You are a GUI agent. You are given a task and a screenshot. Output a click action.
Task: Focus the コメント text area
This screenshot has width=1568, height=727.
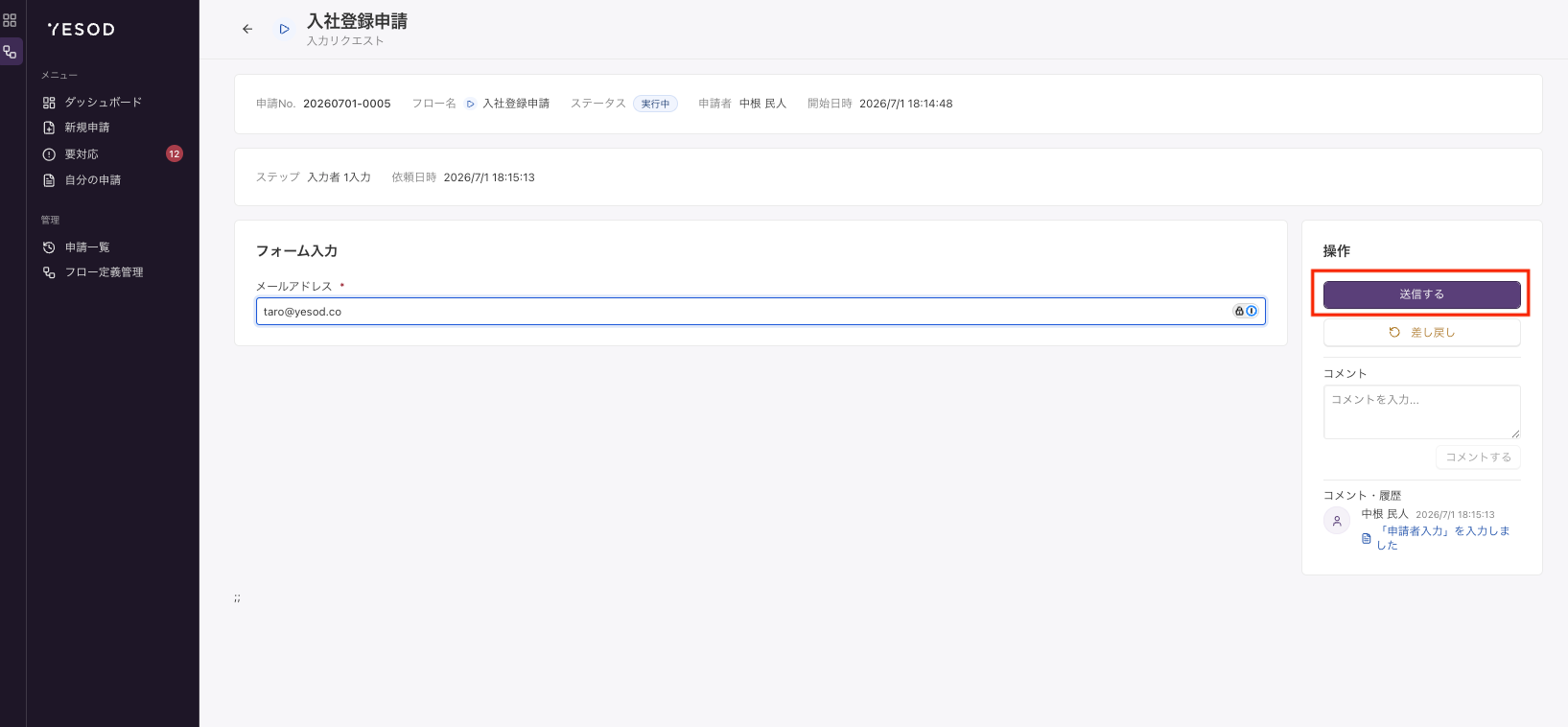pos(1421,411)
